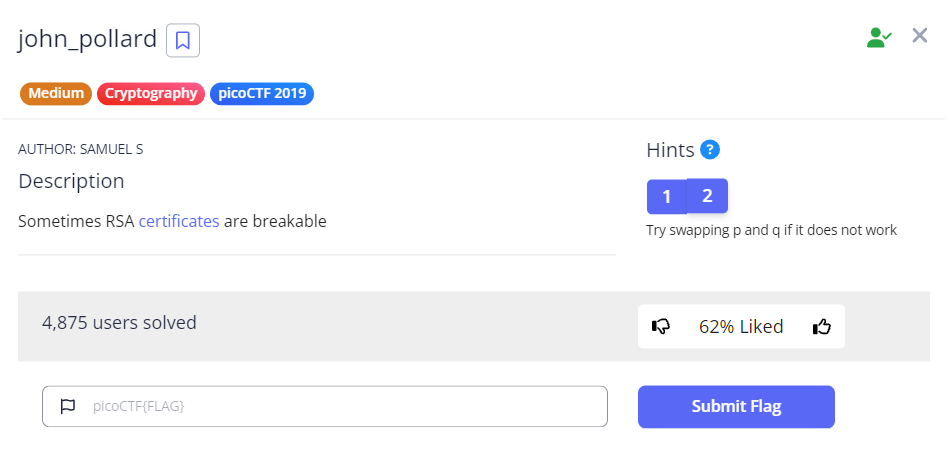Click the john_pollard challenge title
The image size is (949, 459).
coord(88,40)
